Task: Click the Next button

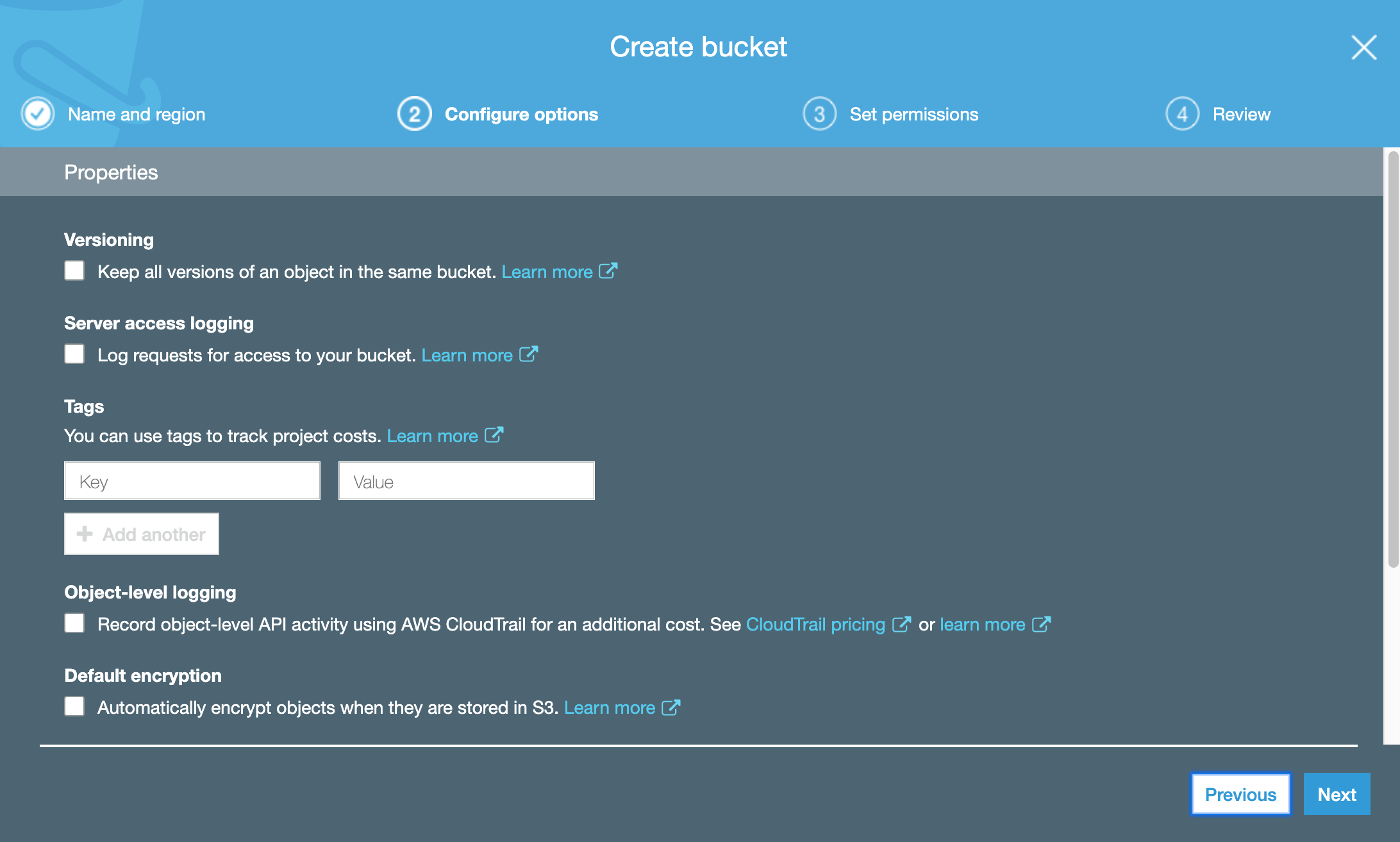Action: coord(1337,794)
